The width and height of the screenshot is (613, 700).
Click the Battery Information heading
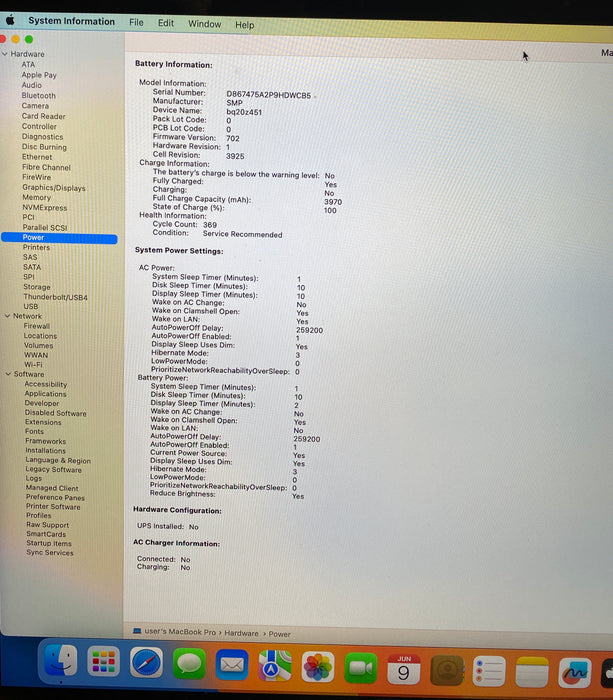pyautogui.click(x=174, y=65)
